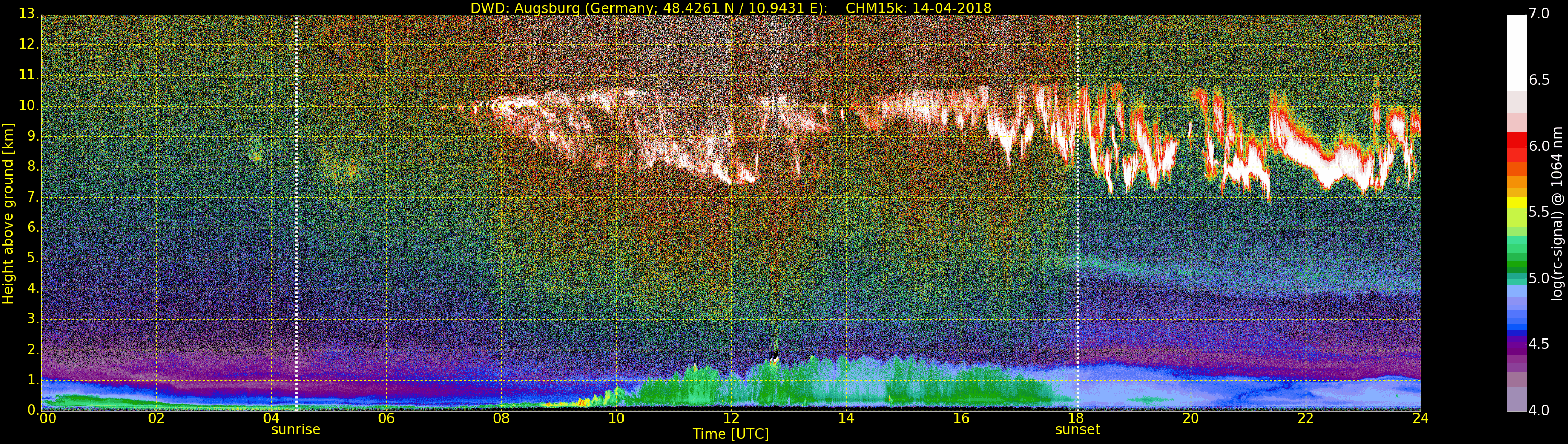Click time-axis tick label '02'

[x=156, y=418]
